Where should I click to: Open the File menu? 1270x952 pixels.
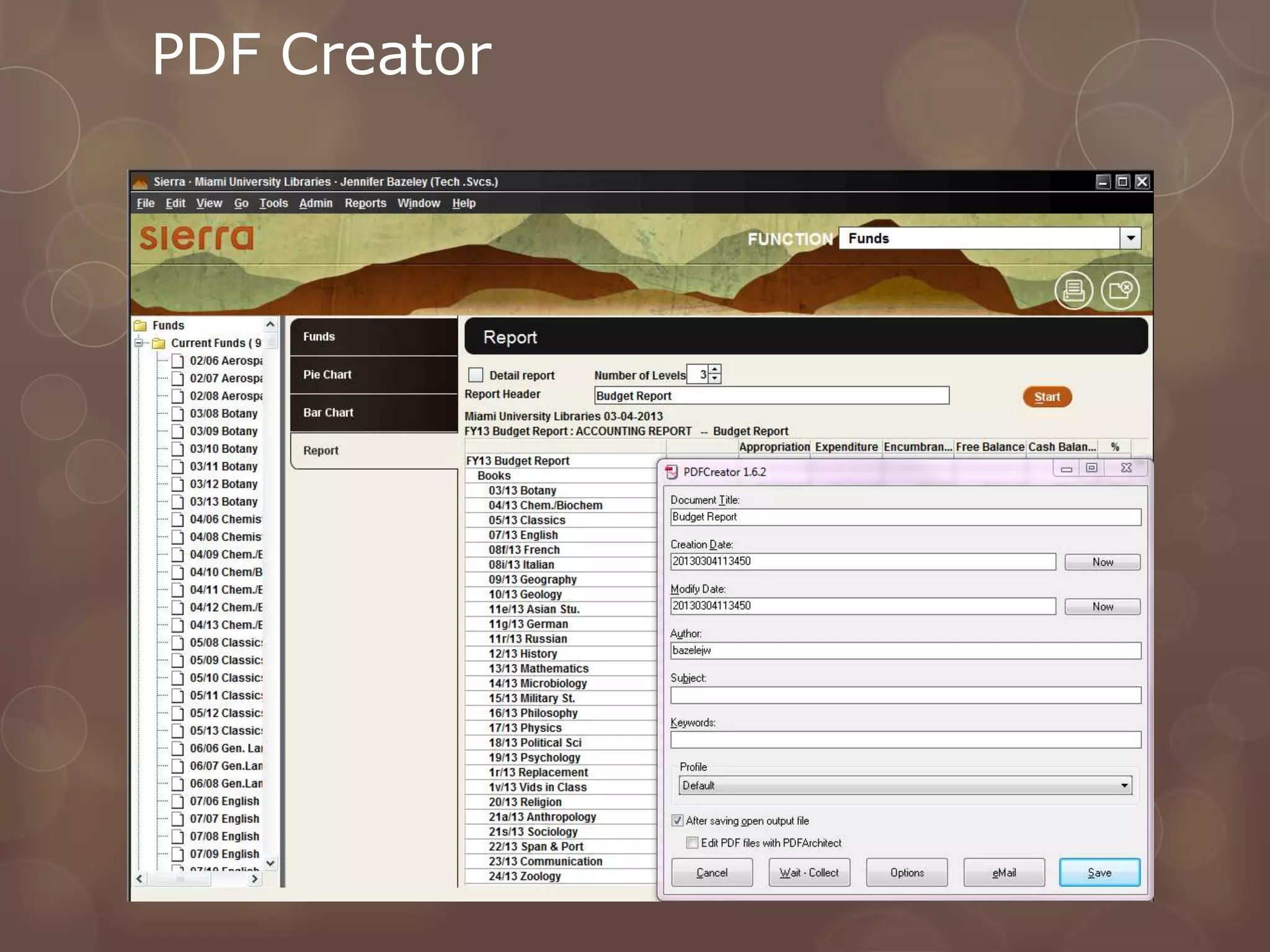[146, 203]
